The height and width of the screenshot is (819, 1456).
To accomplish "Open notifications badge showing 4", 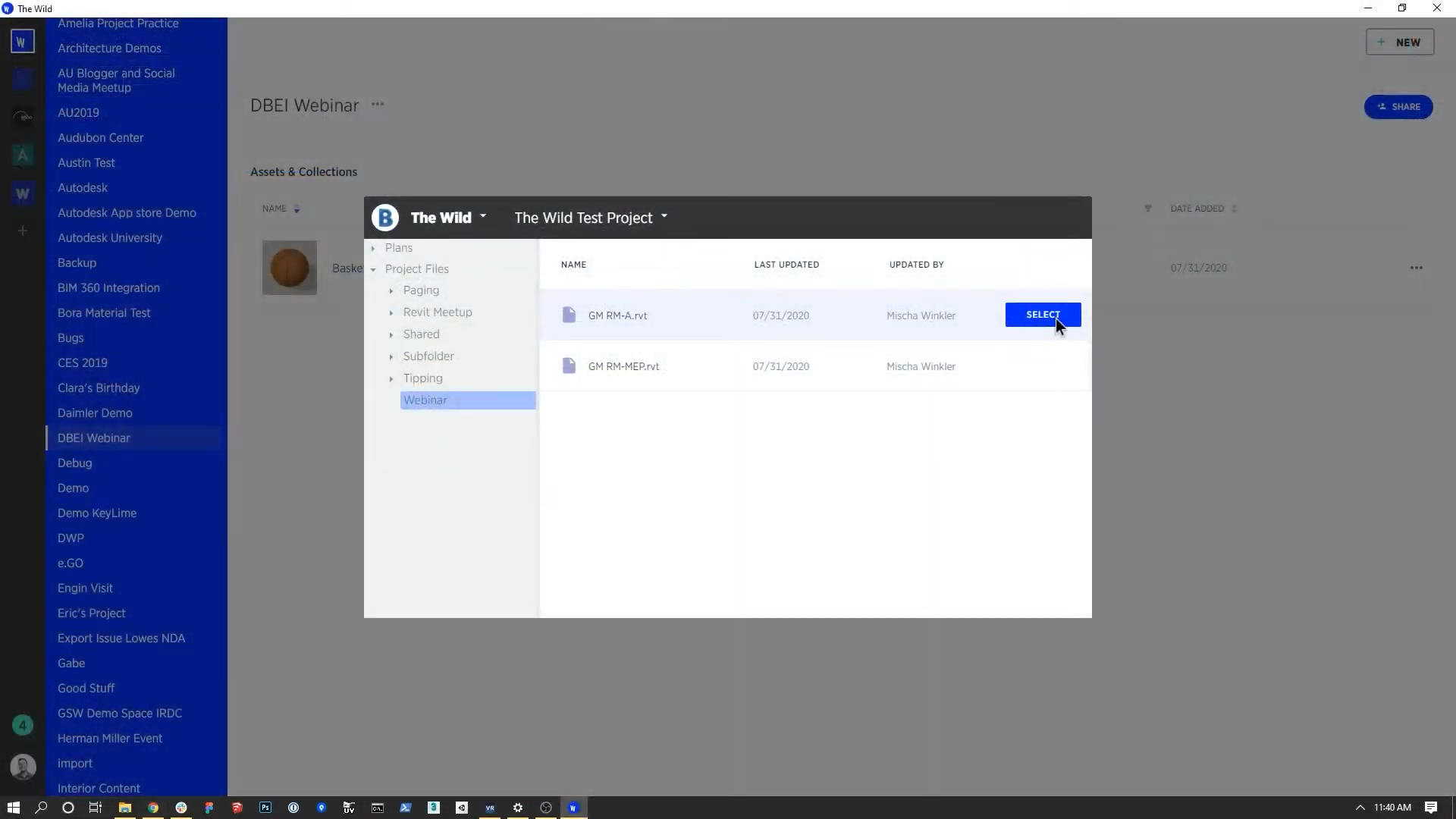I will [x=23, y=726].
